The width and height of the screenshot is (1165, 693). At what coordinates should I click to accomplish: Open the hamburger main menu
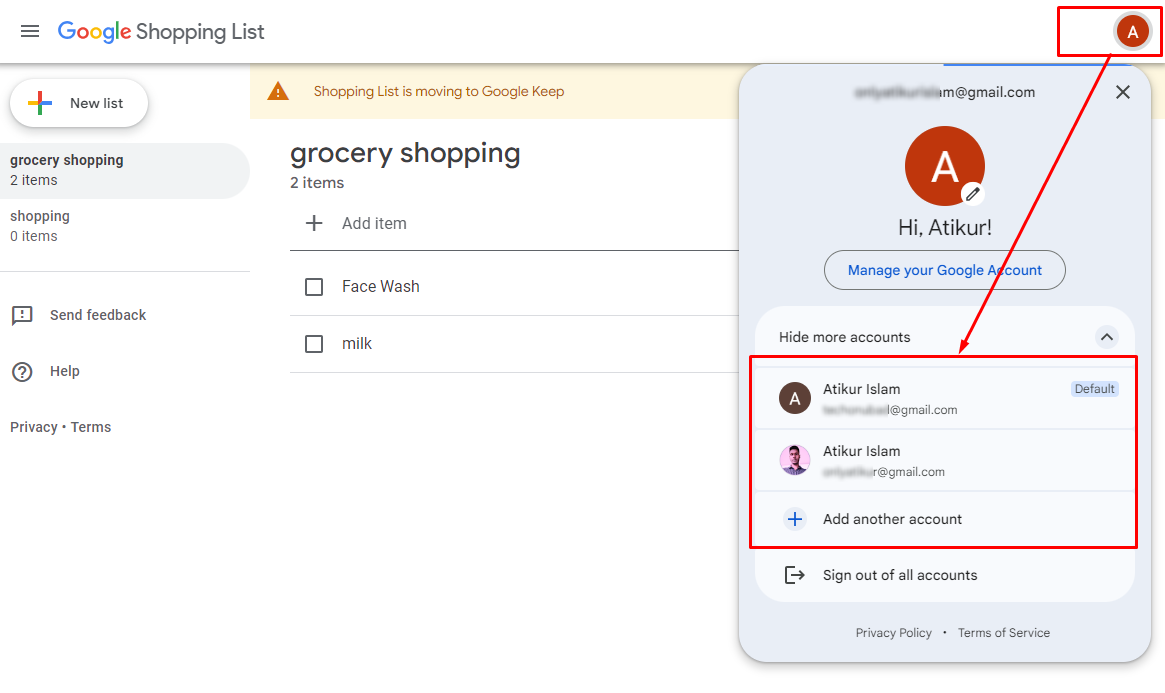click(30, 31)
